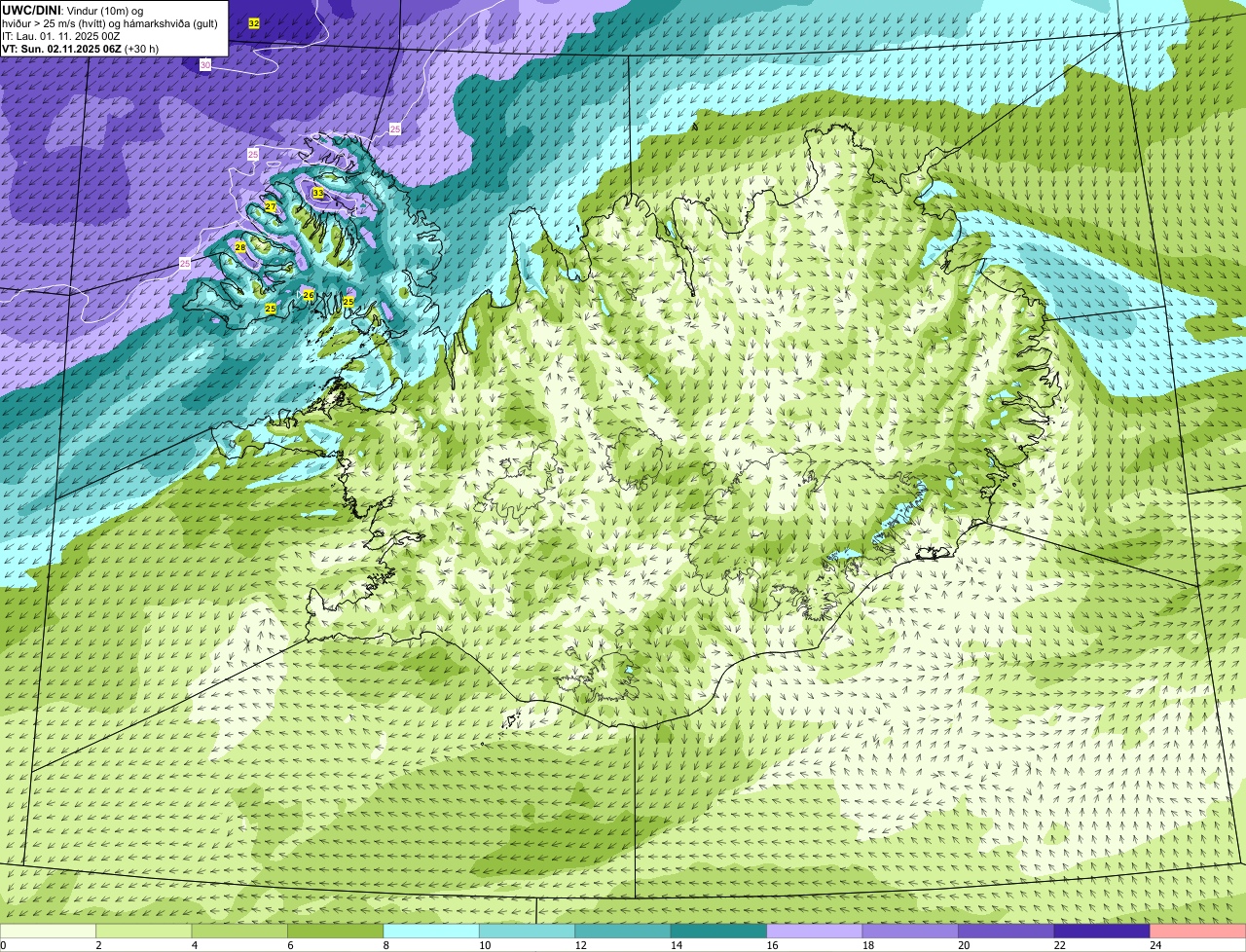Image resolution: width=1246 pixels, height=952 pixels.
Task: Click the legend tick label 14
Action: (x=676, y=945)
